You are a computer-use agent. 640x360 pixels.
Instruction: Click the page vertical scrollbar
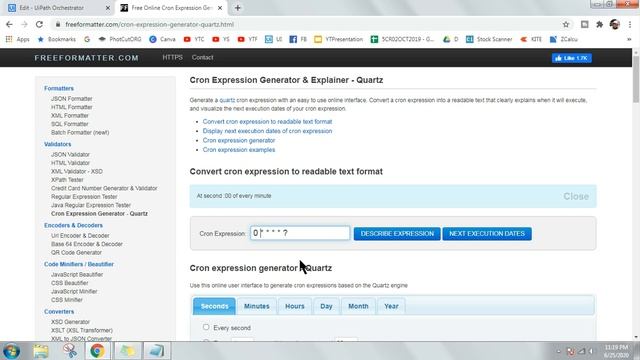point(636,80)
